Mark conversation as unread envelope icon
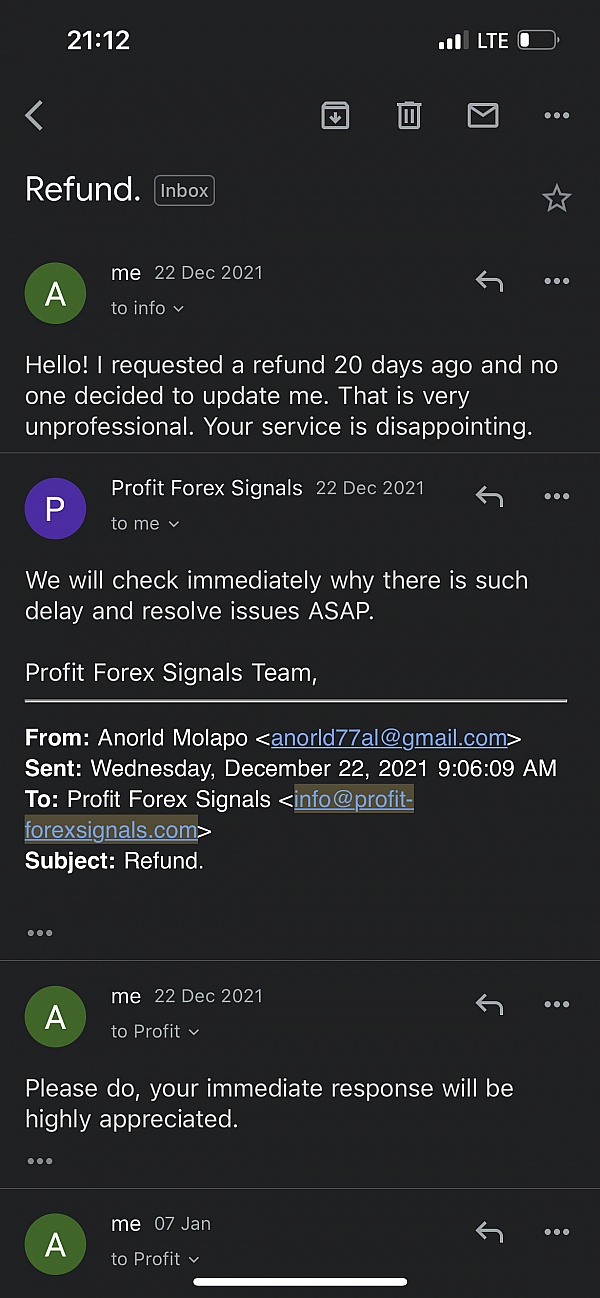The width and height of the screenshot is (600, 1298). coord(483,116)
